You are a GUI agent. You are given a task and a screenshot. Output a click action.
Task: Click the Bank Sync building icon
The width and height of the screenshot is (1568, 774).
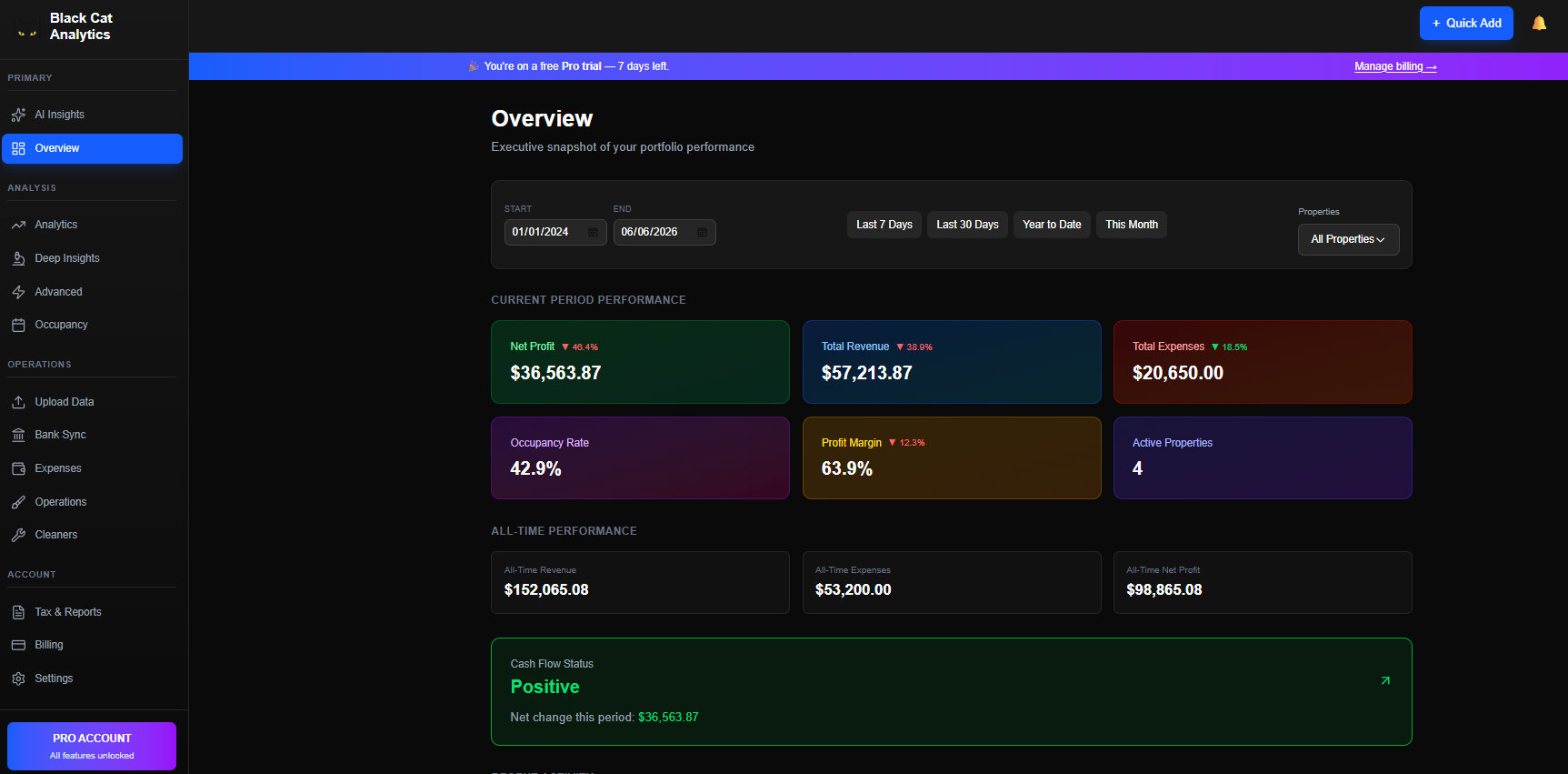click(x=18, y=435)
